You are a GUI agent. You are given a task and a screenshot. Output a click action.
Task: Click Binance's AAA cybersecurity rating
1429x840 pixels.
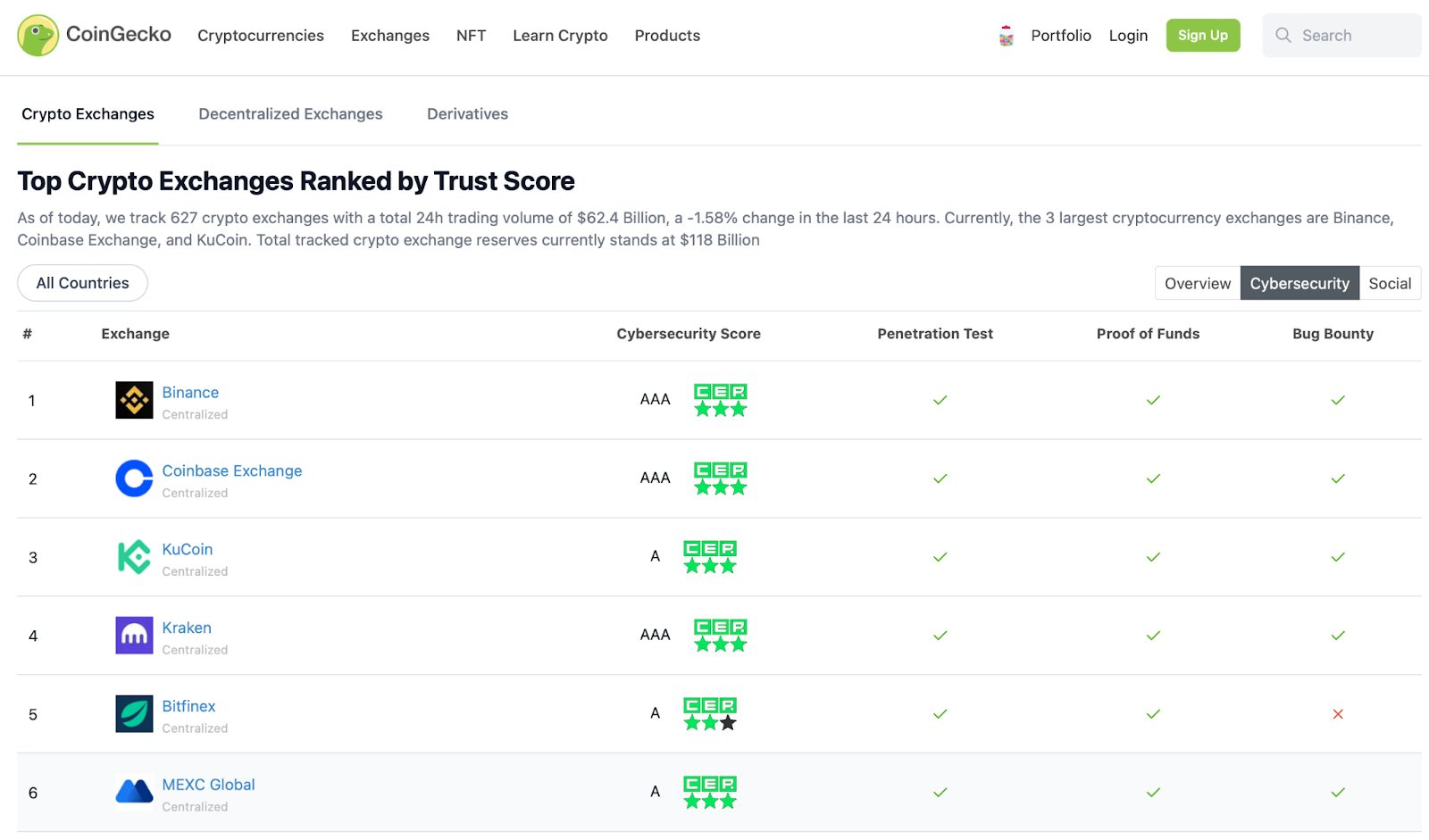[x=655, y=400]
